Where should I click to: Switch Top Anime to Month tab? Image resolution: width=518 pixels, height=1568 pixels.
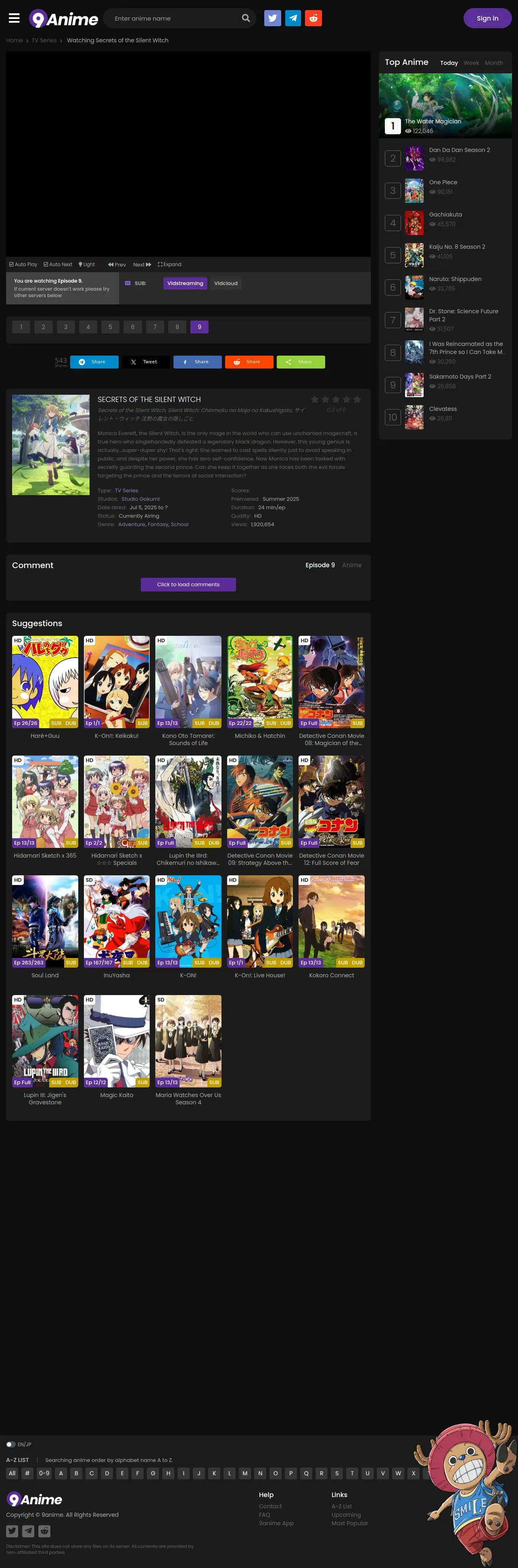click(x=494, y=62)
